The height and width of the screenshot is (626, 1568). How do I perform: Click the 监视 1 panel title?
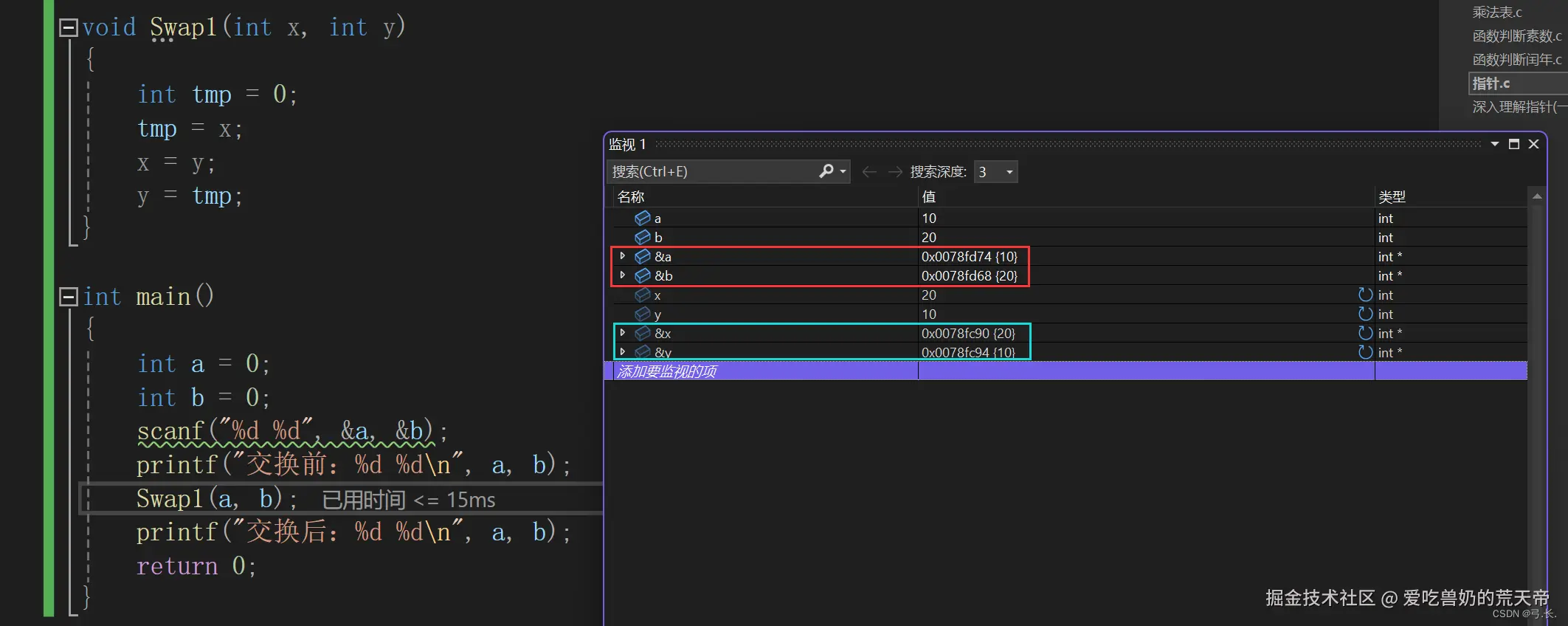click(x=627, y=144)
